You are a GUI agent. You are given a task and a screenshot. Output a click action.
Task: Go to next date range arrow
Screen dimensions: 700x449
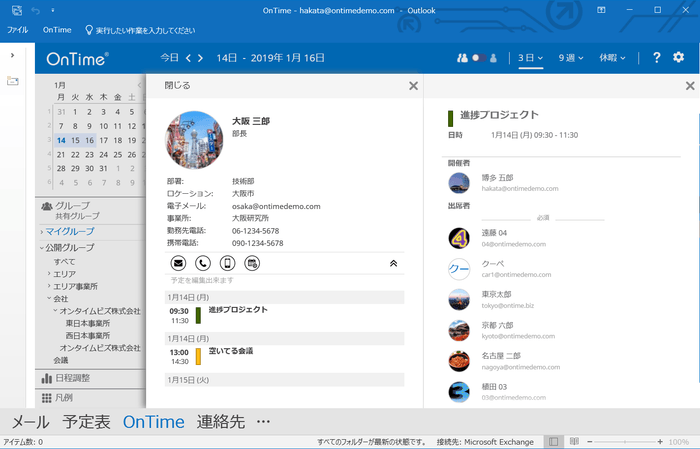pos(199,58)
